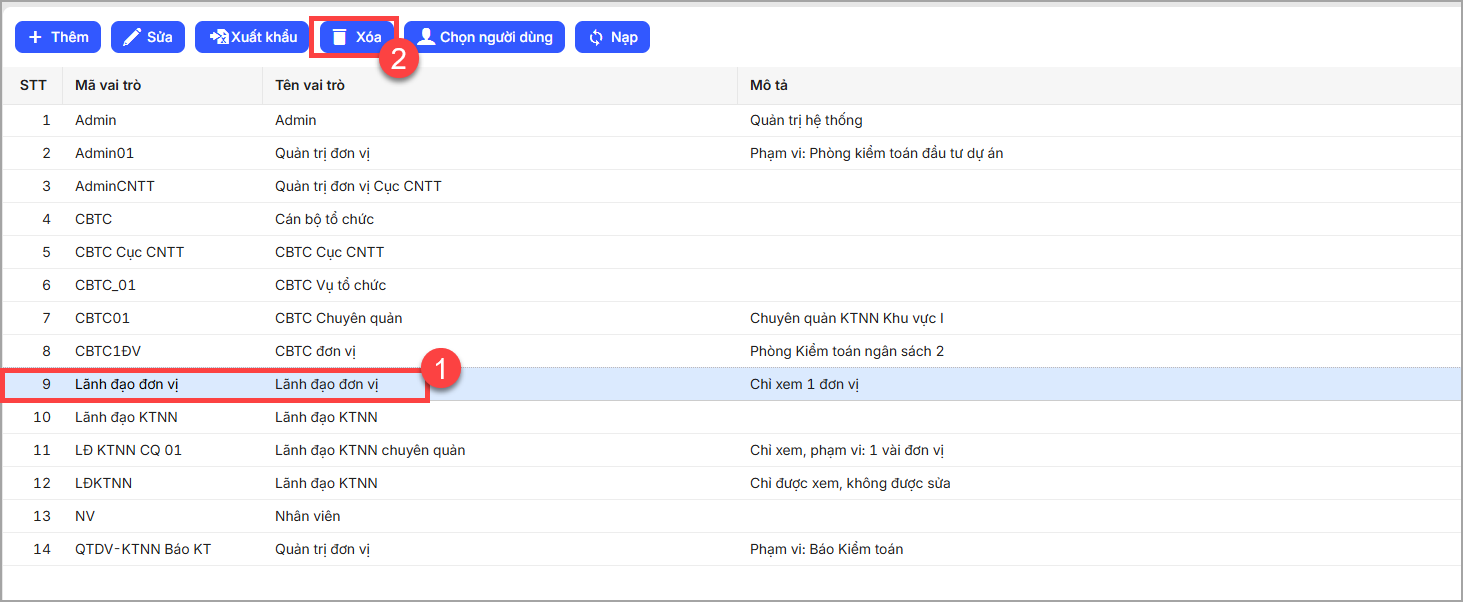Click the refresh icon on Nạp button

596,37
